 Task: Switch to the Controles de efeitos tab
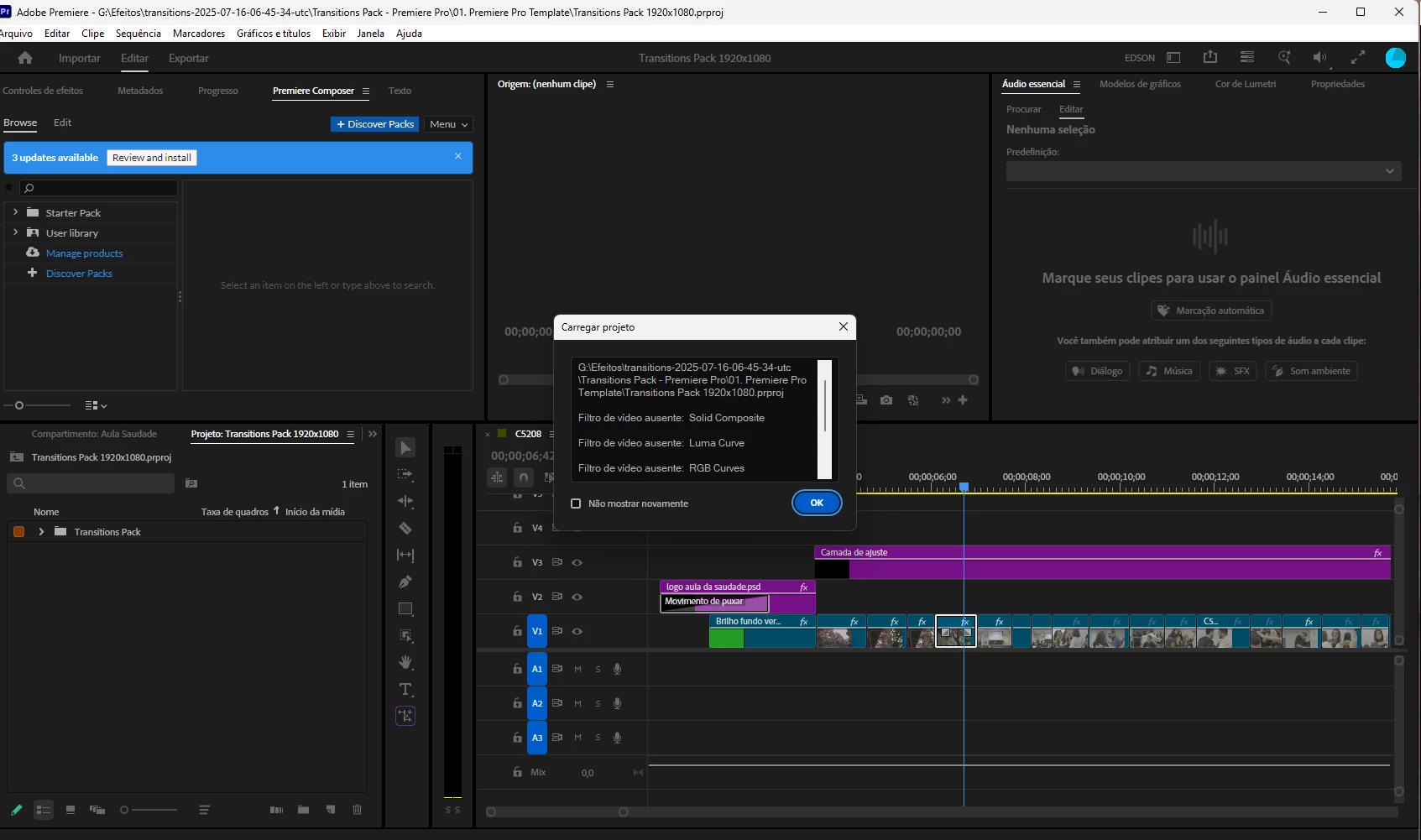click(43, 91)
